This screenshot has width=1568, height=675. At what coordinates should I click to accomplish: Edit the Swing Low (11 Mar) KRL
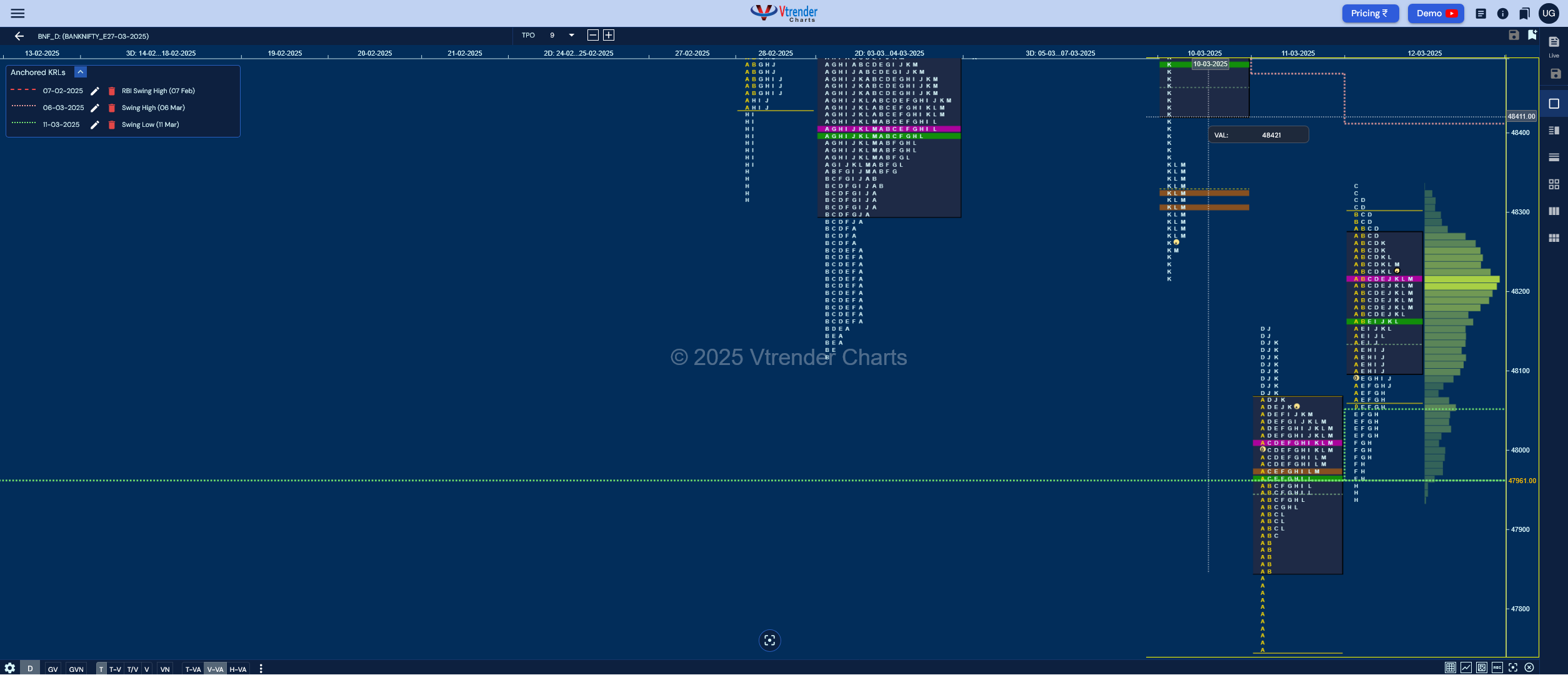(x=95, y=125)
